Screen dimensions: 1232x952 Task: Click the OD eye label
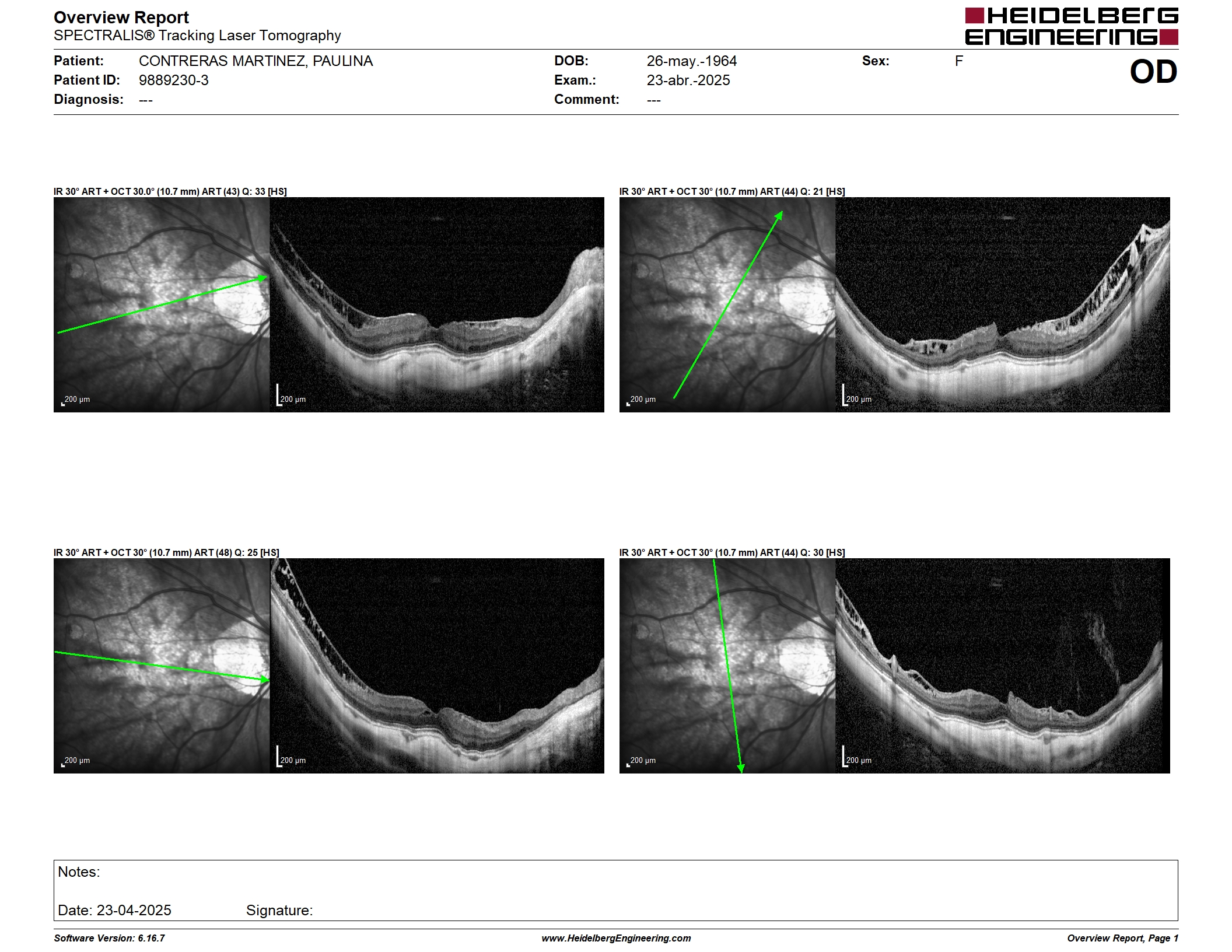pos(1153,72)
